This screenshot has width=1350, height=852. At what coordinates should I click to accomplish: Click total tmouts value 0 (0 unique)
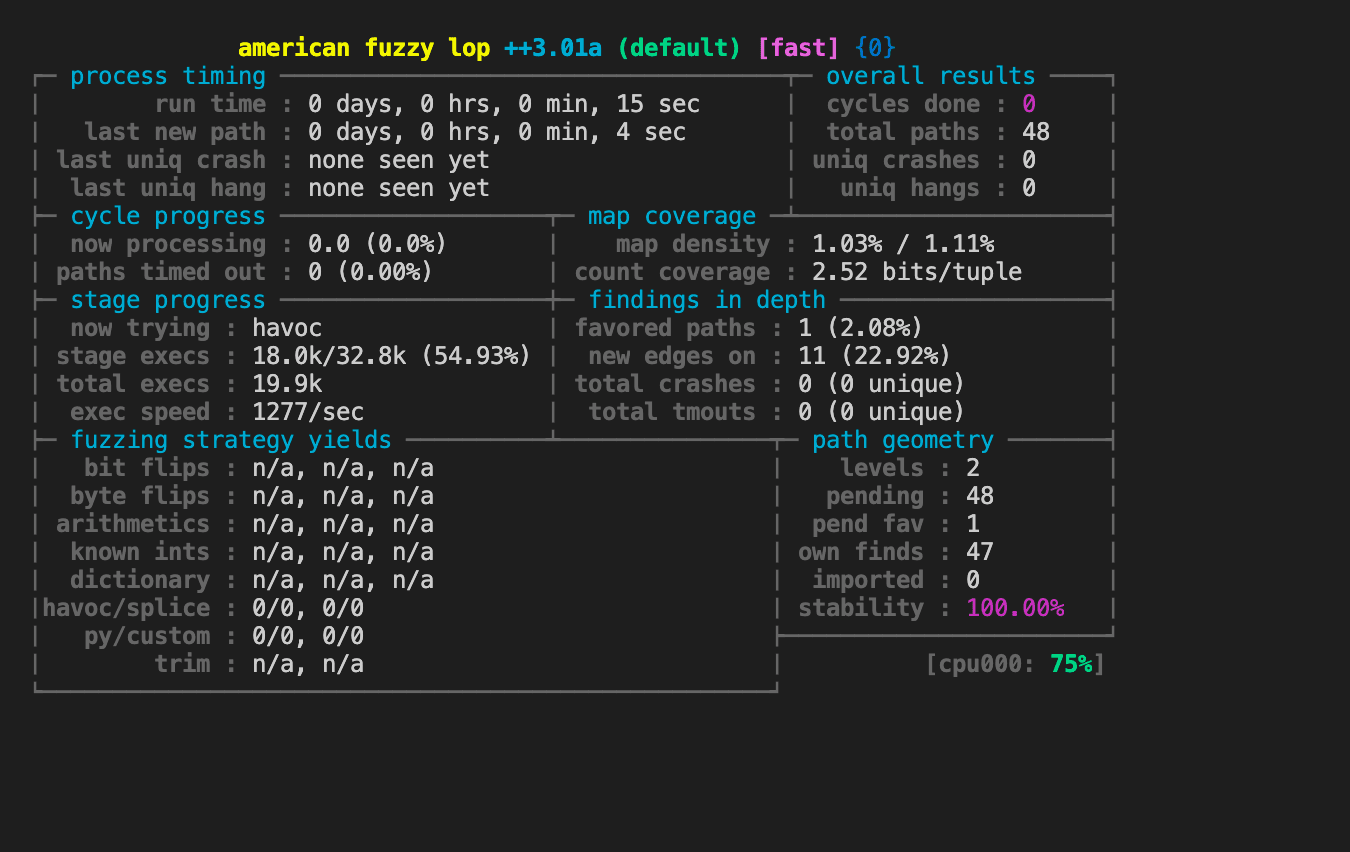[882, 412]
